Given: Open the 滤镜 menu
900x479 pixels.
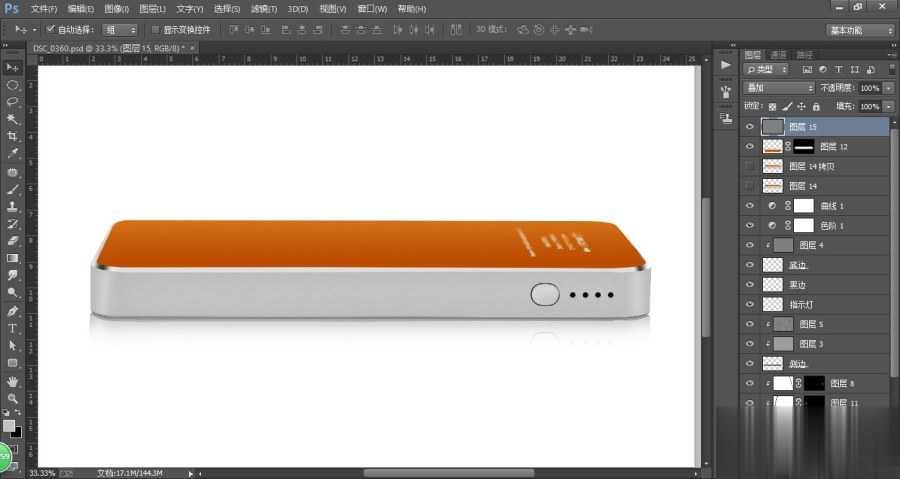Looking at the screenshot, I should click(x=263, y=9).
